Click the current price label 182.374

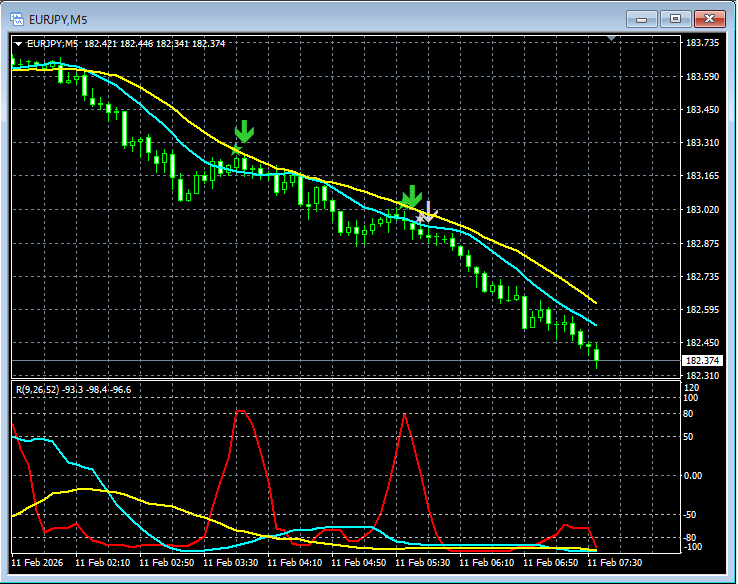click(704, 360)
